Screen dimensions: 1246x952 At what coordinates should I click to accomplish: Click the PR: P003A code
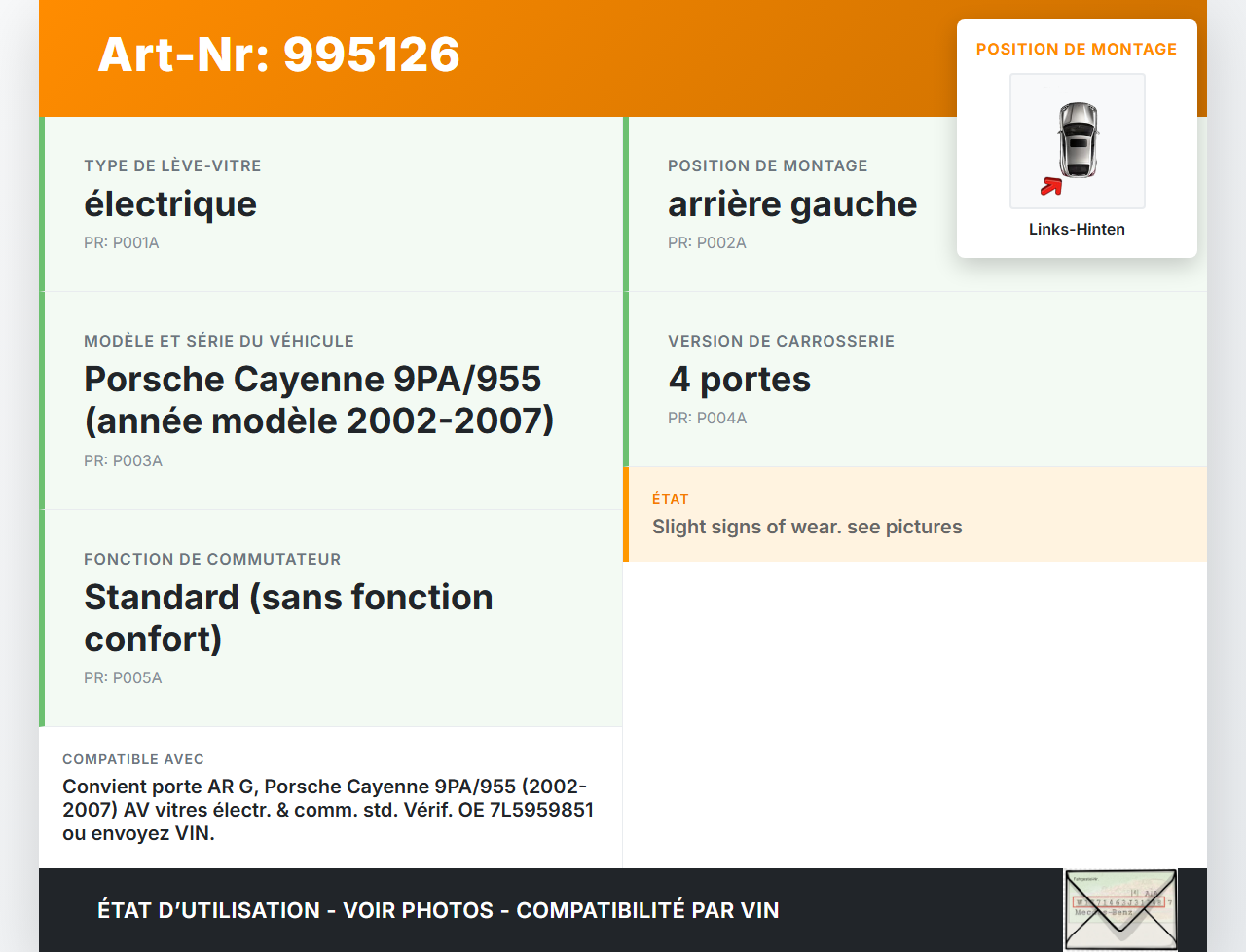tap(123, 461)
